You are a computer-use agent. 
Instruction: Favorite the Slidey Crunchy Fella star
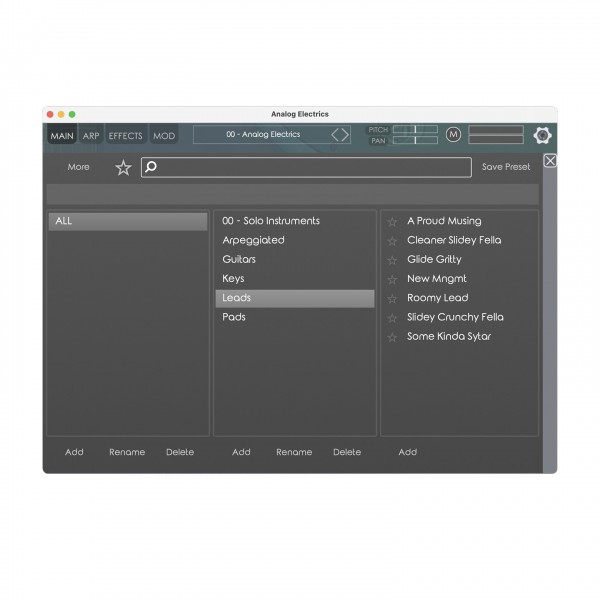[x=392, y=318]
